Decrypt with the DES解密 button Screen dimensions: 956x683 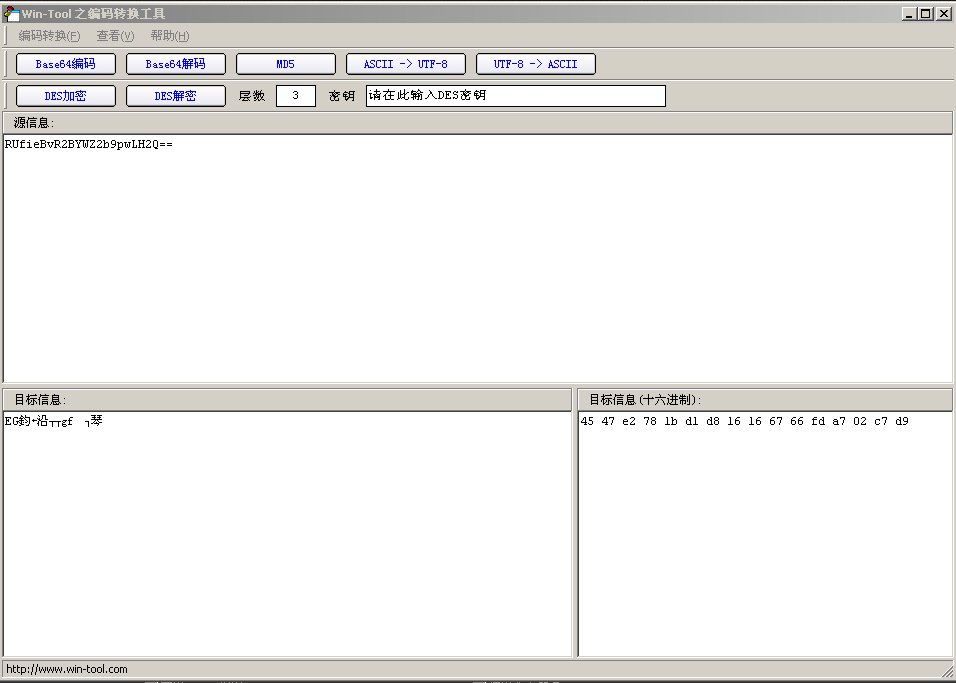coord(175,96)
